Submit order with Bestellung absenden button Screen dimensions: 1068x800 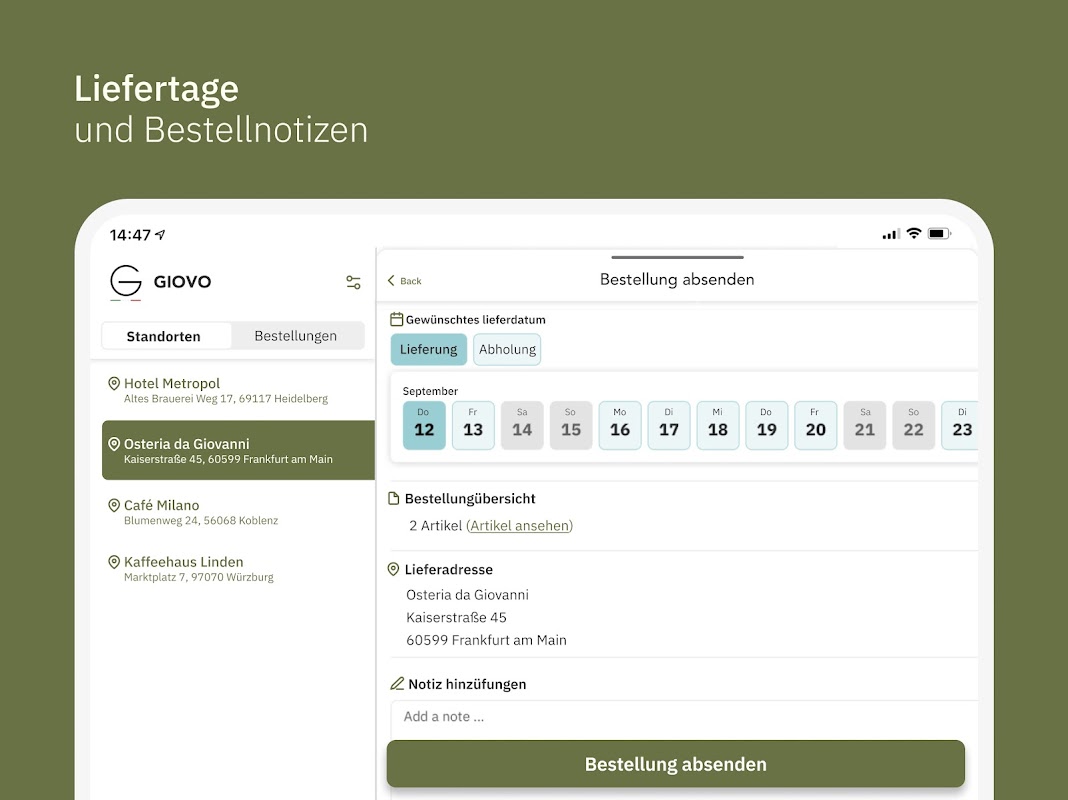click(676, 764)
